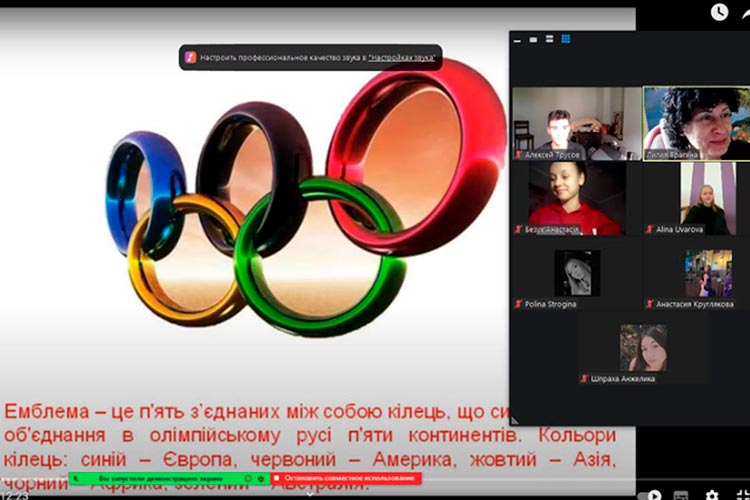This screenshot has width=750, height=500.
Task: Minimize the Zoom participants video panel
Action: 517,40
